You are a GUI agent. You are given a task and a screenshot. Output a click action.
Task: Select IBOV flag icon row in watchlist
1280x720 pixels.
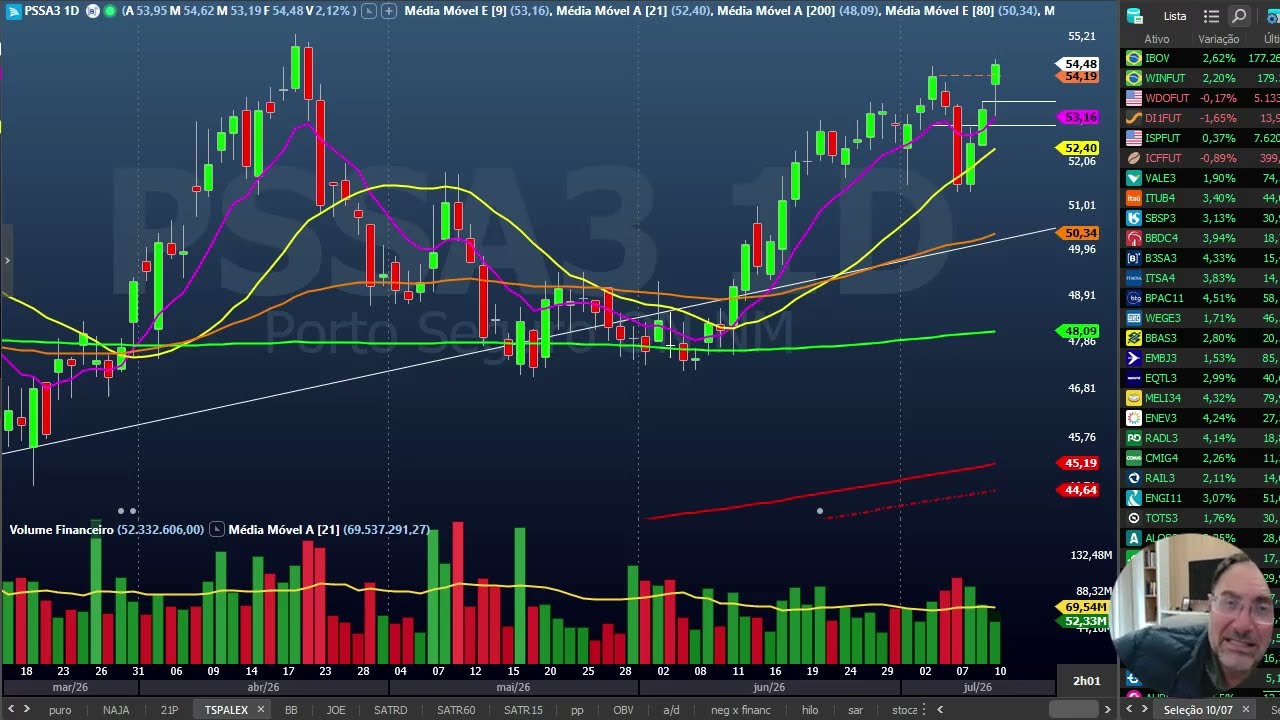tap(1133, 58)
